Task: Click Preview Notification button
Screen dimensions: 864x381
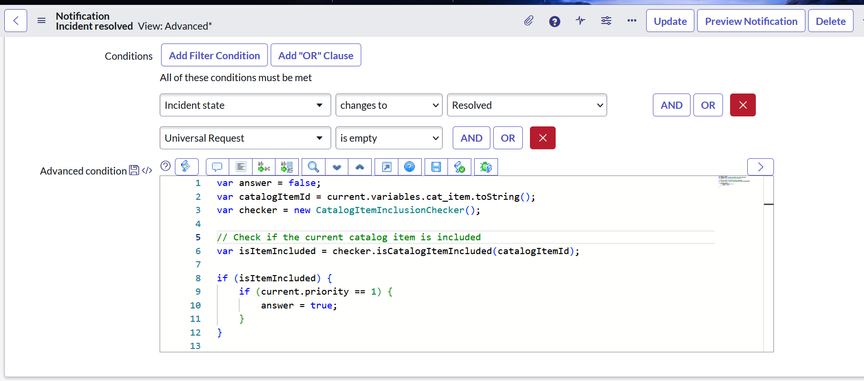Action: coord(751,21)
